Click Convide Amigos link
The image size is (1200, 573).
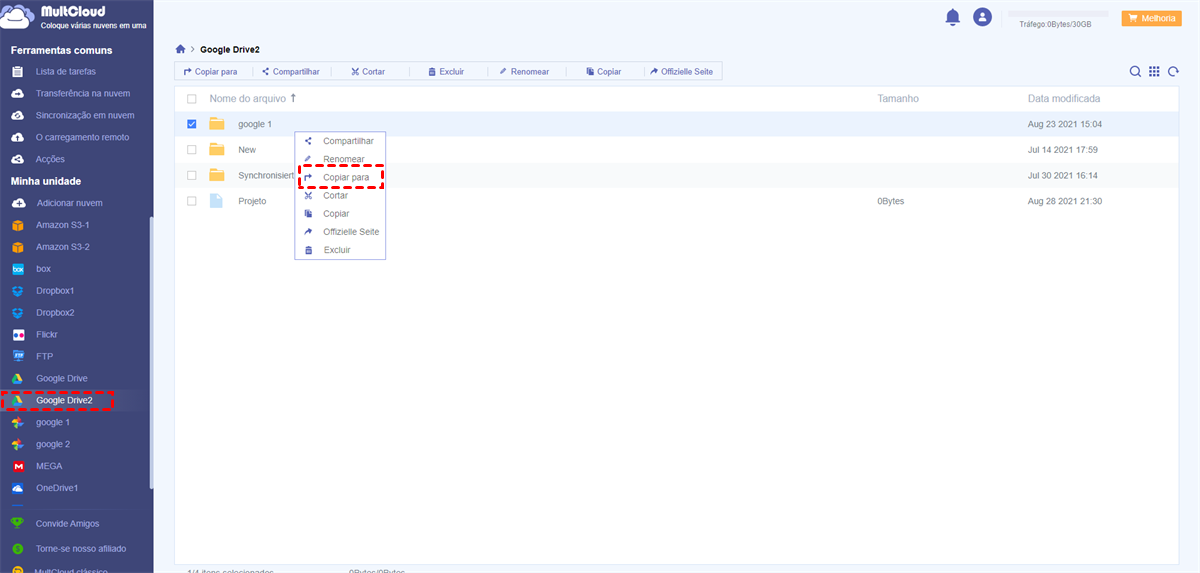click(x=67, y=524)
